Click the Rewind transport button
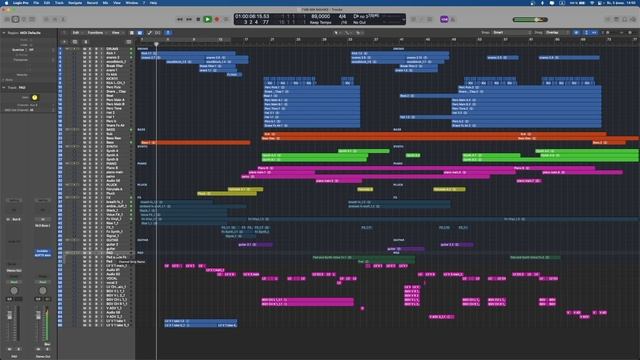The image size is (640, 360). pos(180,19)
